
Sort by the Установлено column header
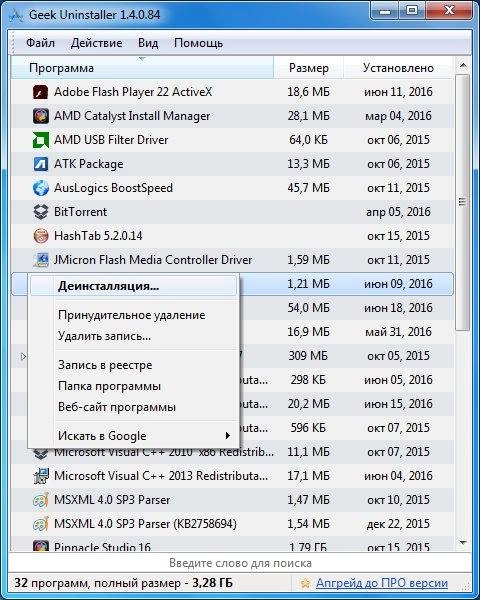pos(398,68)
